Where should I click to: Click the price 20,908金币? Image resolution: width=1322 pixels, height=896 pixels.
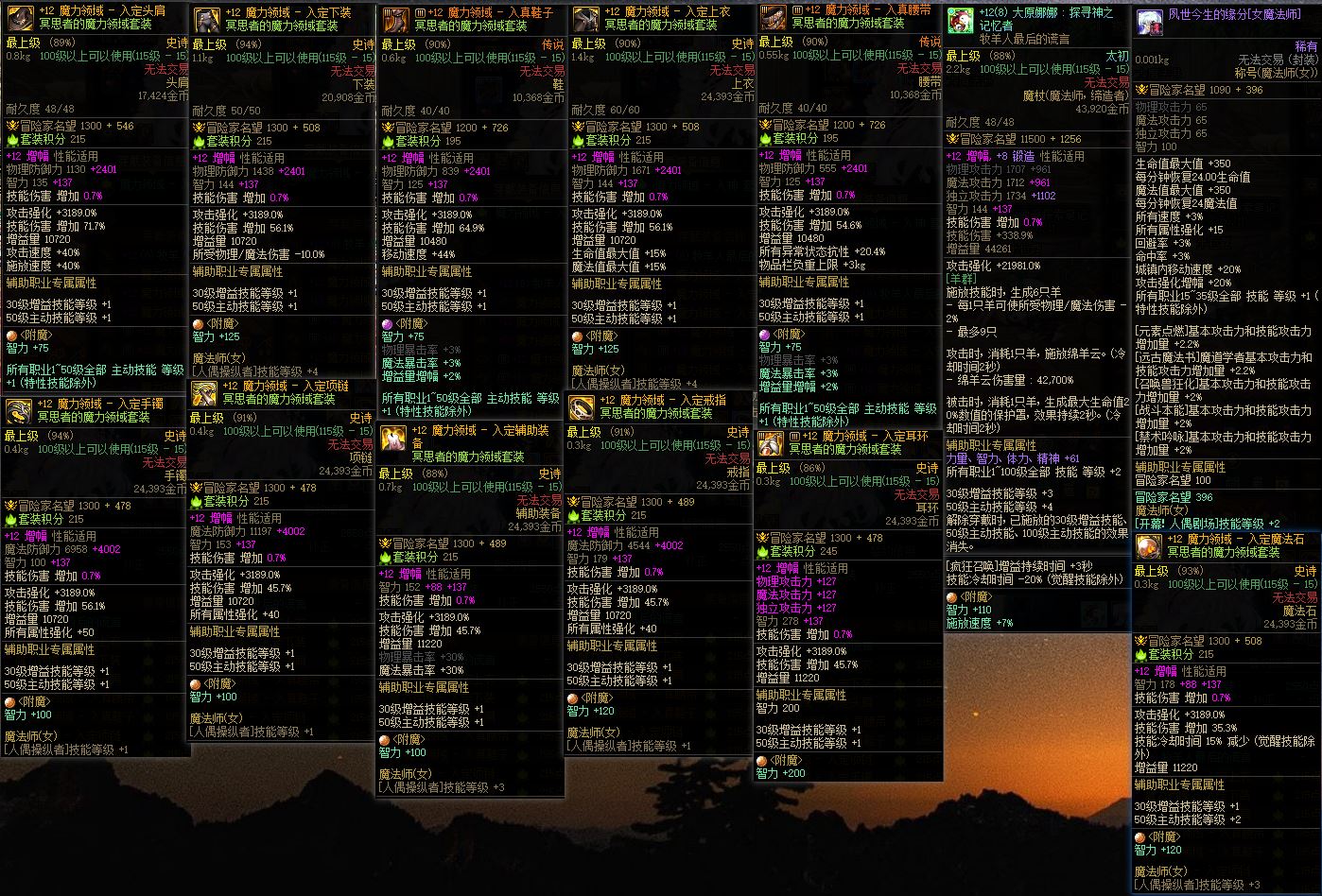pyautogui.click(x=349, y=97)
